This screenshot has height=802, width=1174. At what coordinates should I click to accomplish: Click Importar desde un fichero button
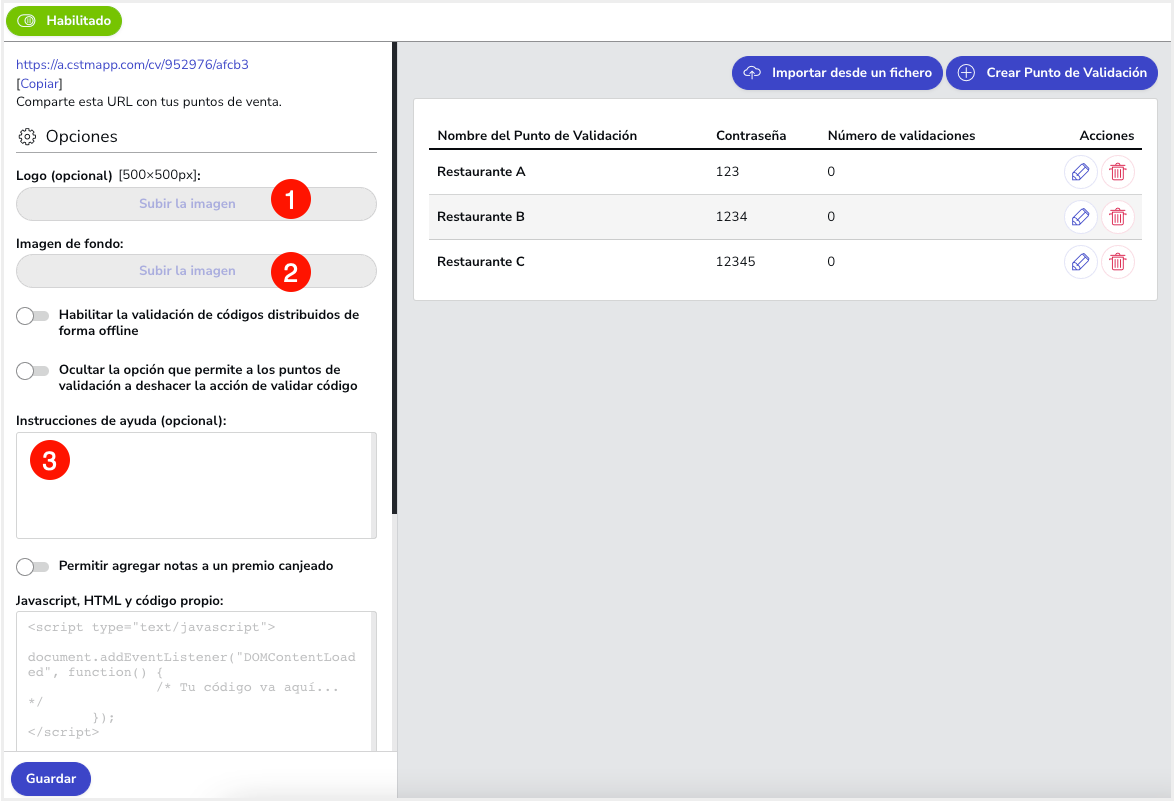(837, 73)
